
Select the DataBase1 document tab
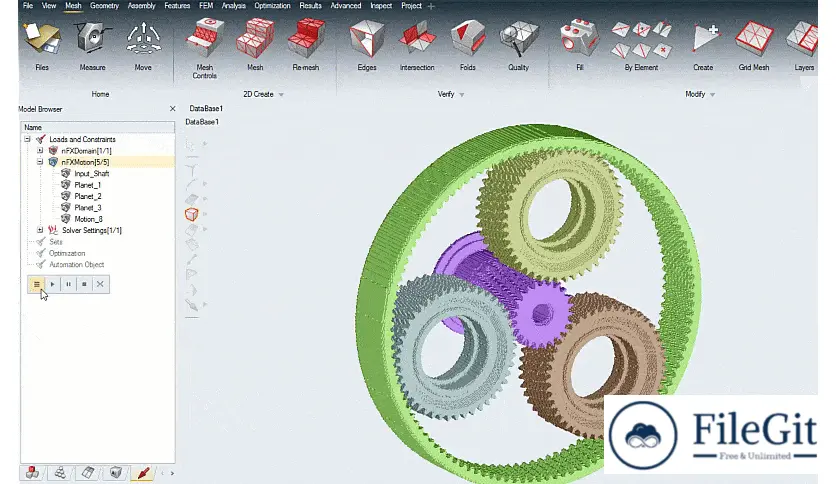pos(206,108)
